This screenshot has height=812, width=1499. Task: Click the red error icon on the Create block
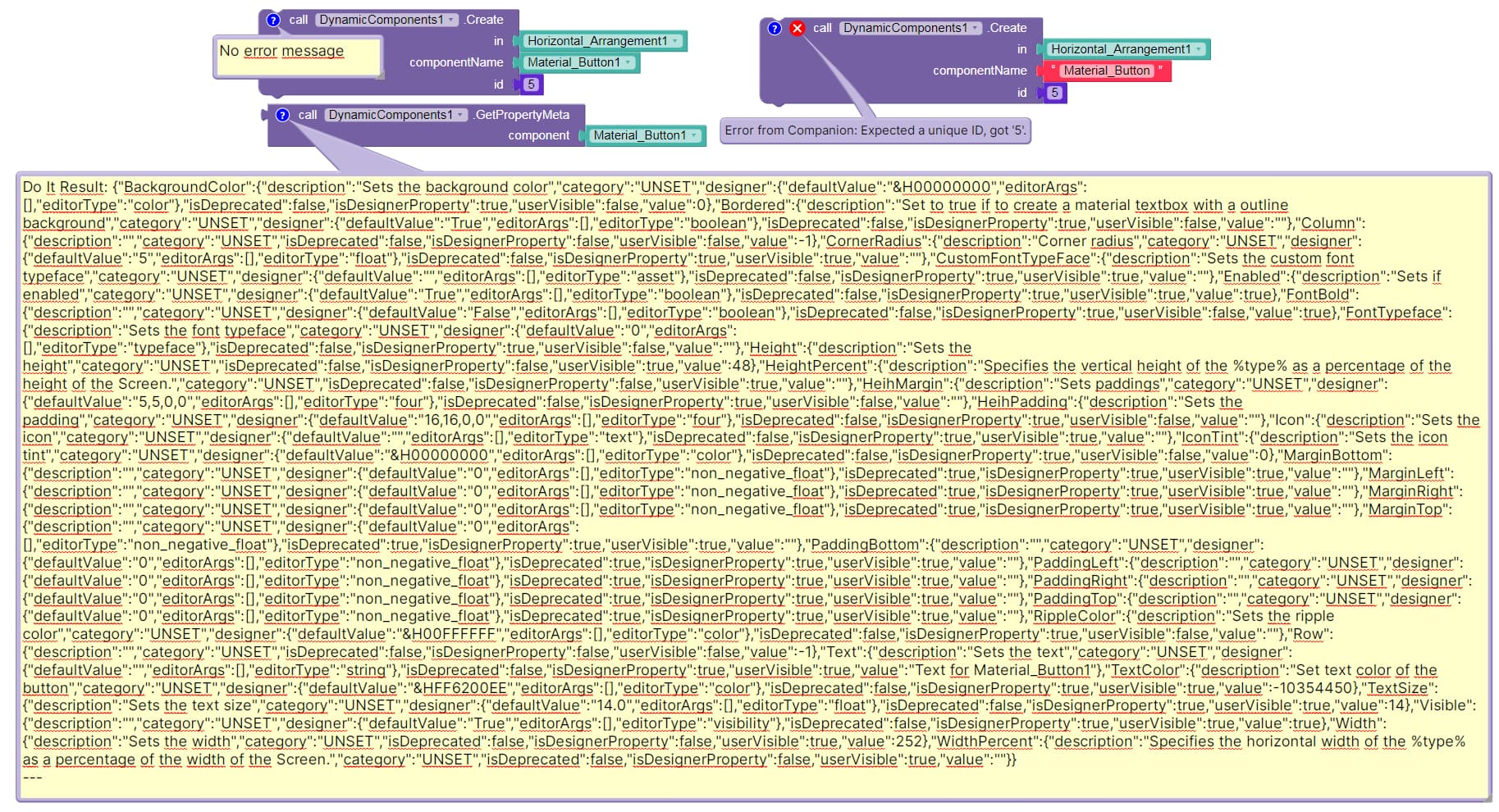click(x=797, y=28)
